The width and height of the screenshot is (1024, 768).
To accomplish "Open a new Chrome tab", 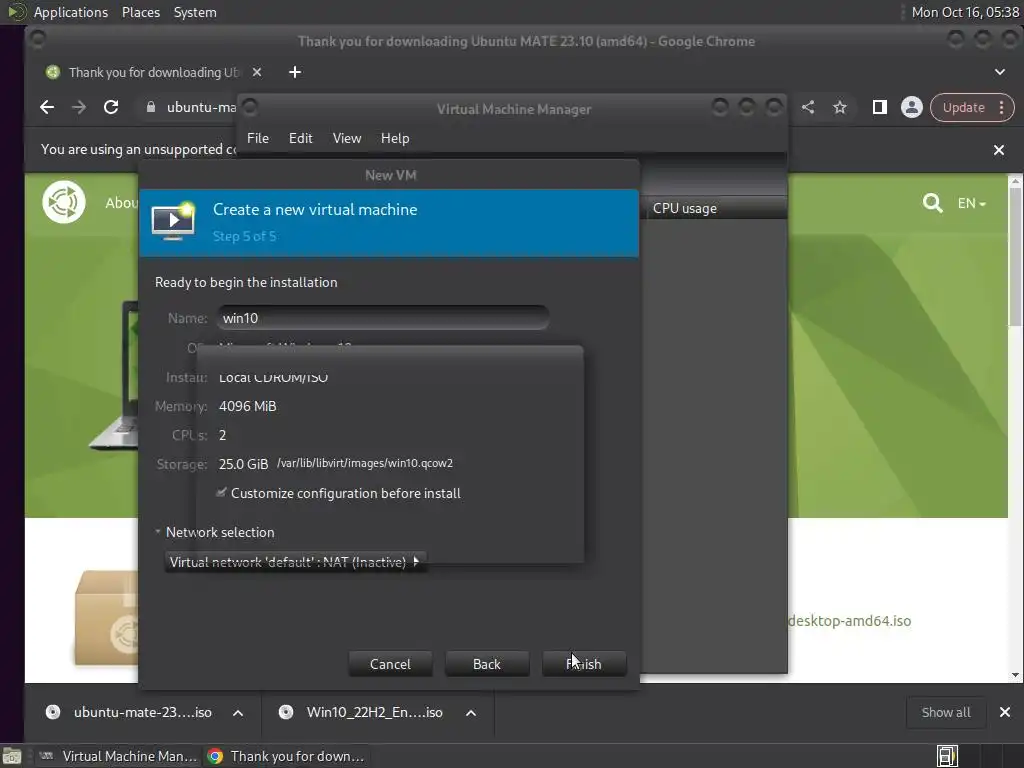I will [x=295, y=72].
